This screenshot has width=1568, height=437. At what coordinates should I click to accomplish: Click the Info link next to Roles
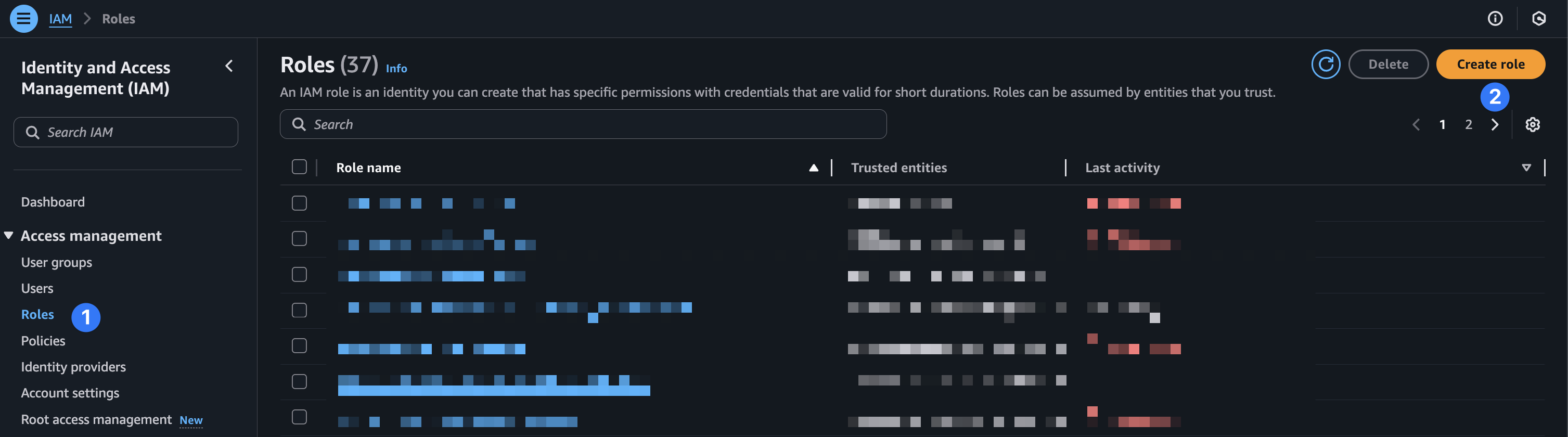(396, 68)
